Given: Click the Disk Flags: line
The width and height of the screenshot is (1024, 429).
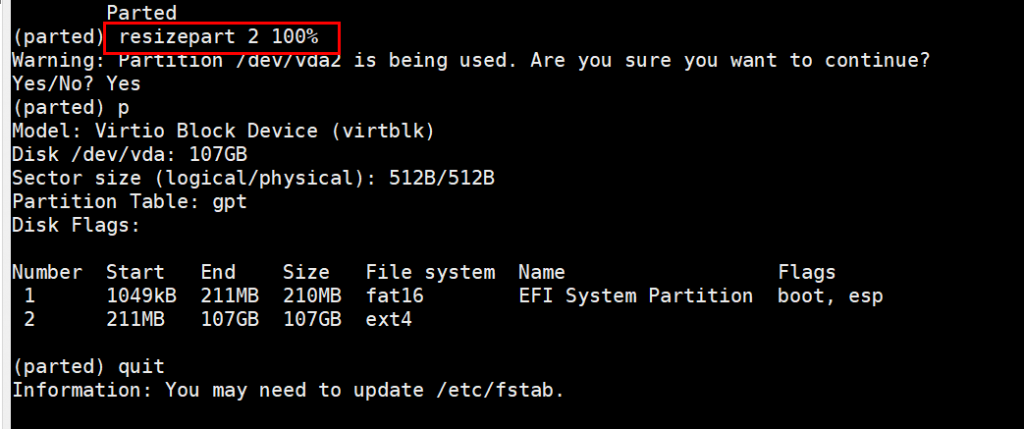Looking at the screenshot, I should point(76,225).
